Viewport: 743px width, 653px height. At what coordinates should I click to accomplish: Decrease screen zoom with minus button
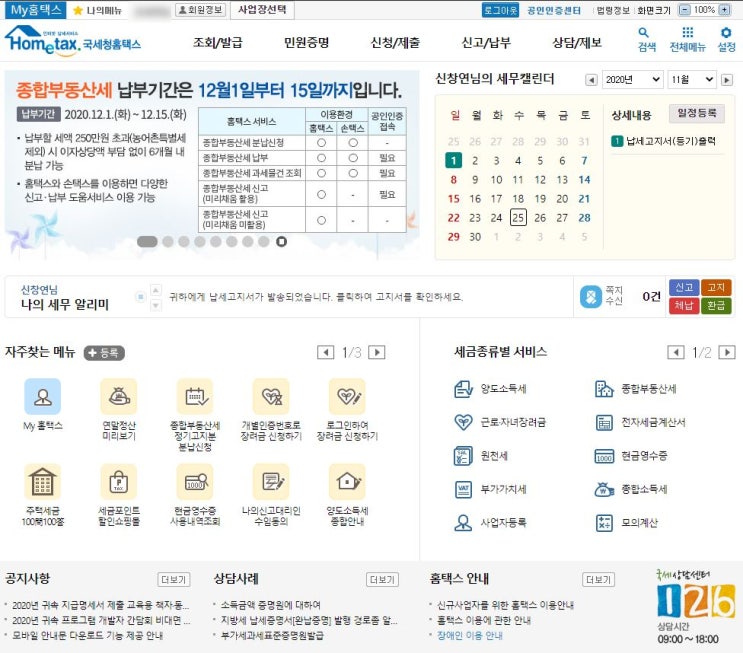685,10
